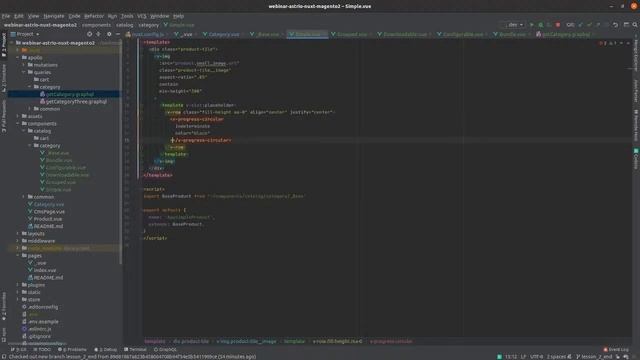The width and height of the screenshot is (640, 360).
Task: Select .gitignore in the project tree
Action: click(x=40, y=336)
